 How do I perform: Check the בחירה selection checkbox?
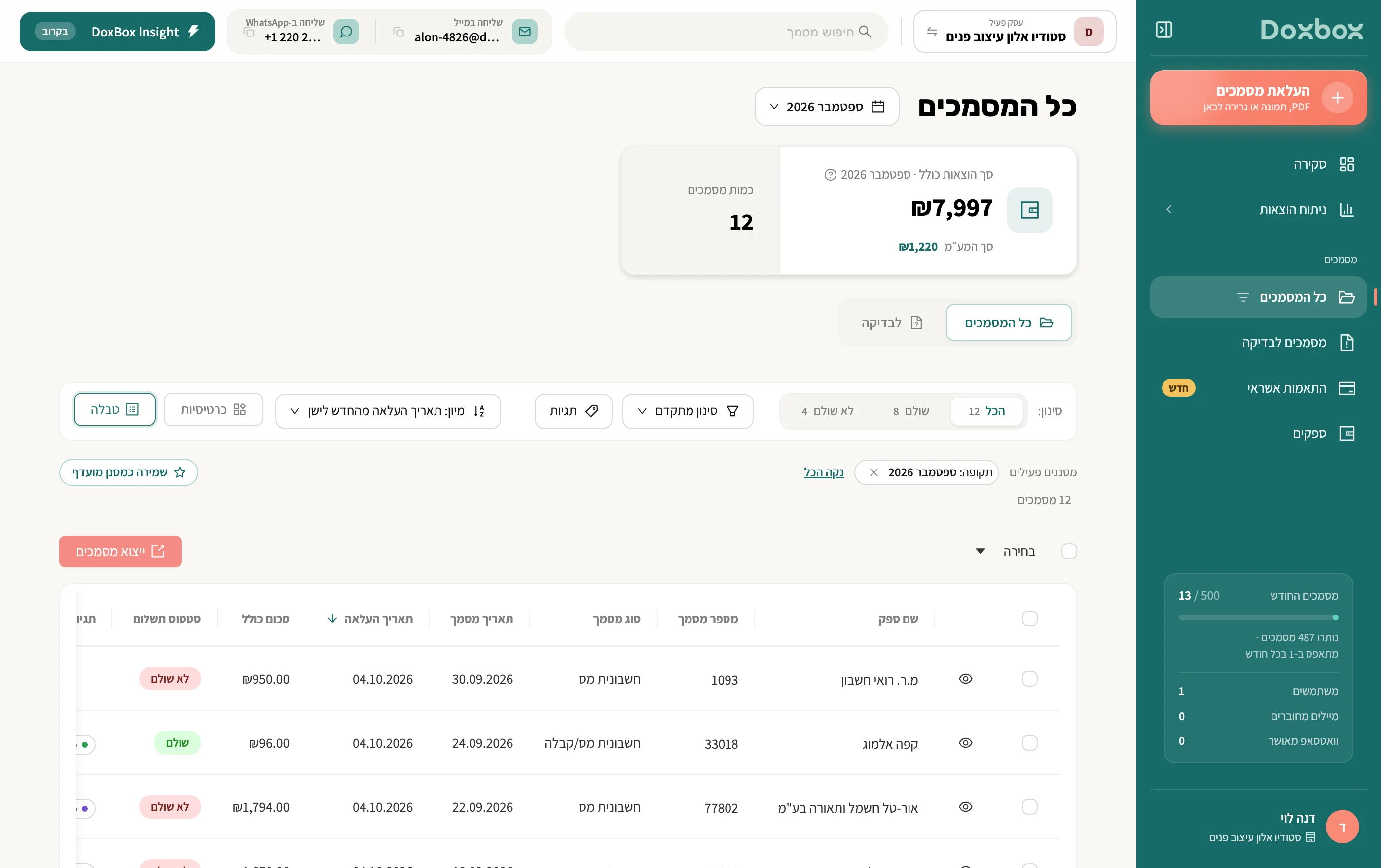click(x=1069, y=551)
